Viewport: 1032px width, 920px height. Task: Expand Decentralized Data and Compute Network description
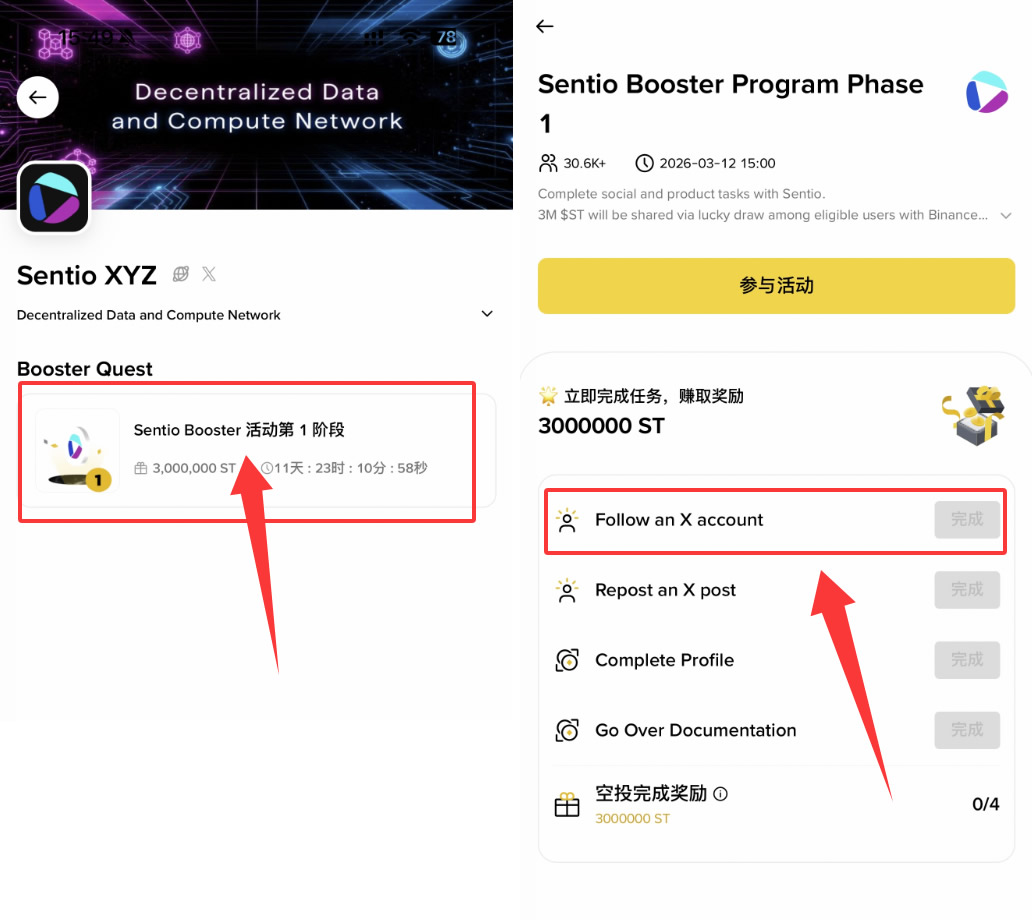[487, 314]
